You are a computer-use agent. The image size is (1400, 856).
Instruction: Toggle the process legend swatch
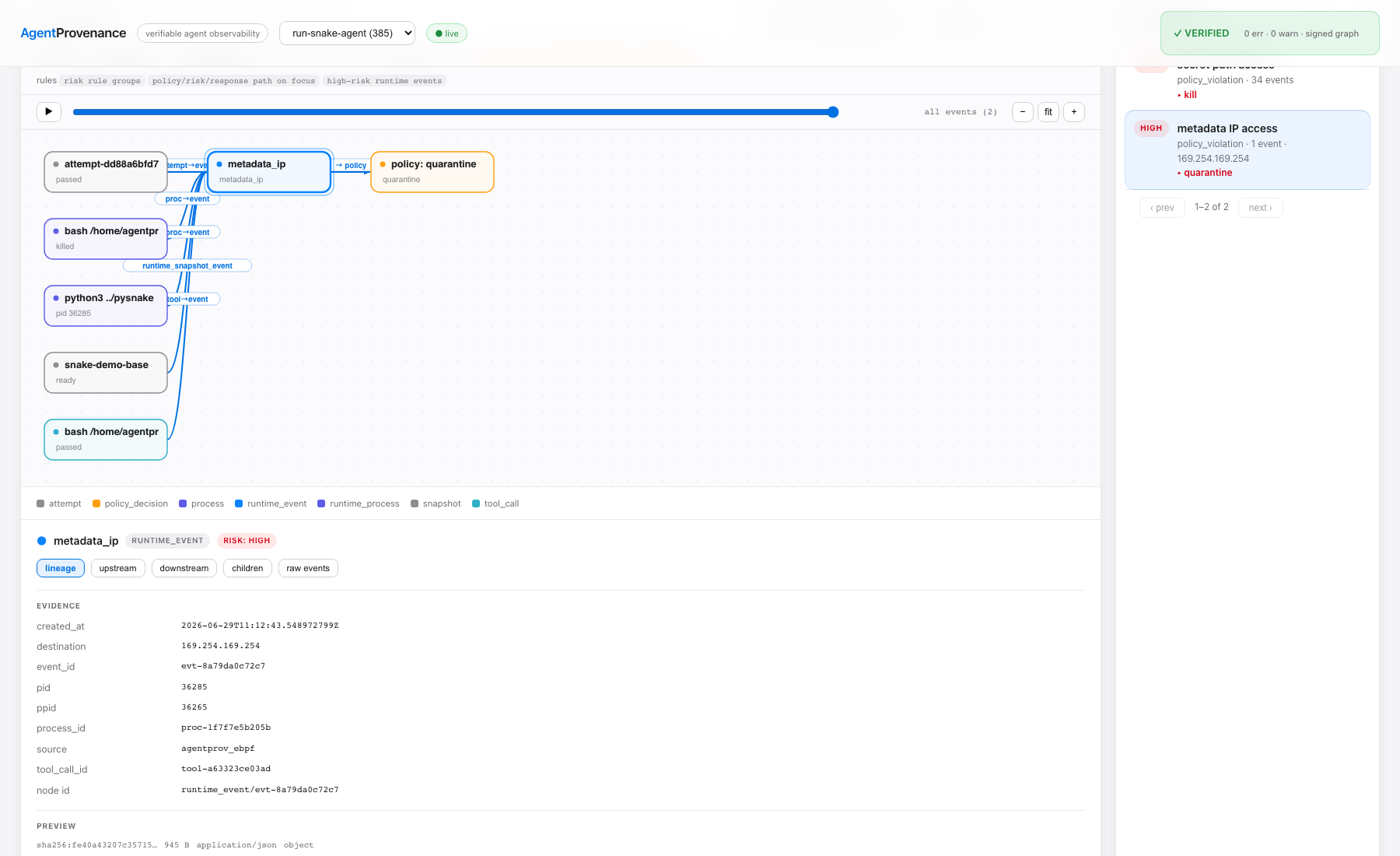pos(183,503)
